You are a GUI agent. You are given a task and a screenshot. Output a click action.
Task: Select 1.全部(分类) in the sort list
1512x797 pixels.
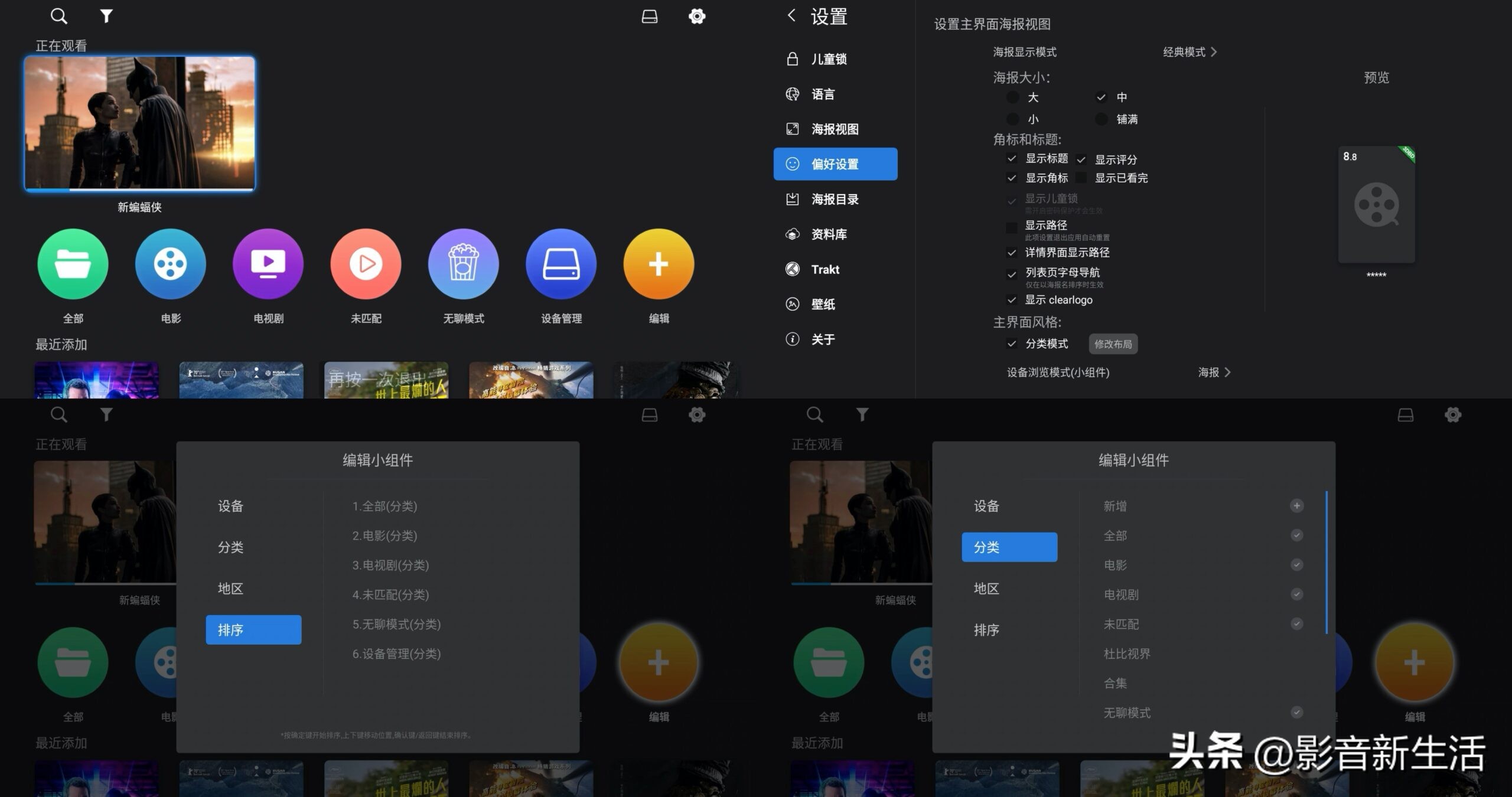pyautogui.click(x=384, y=507)
